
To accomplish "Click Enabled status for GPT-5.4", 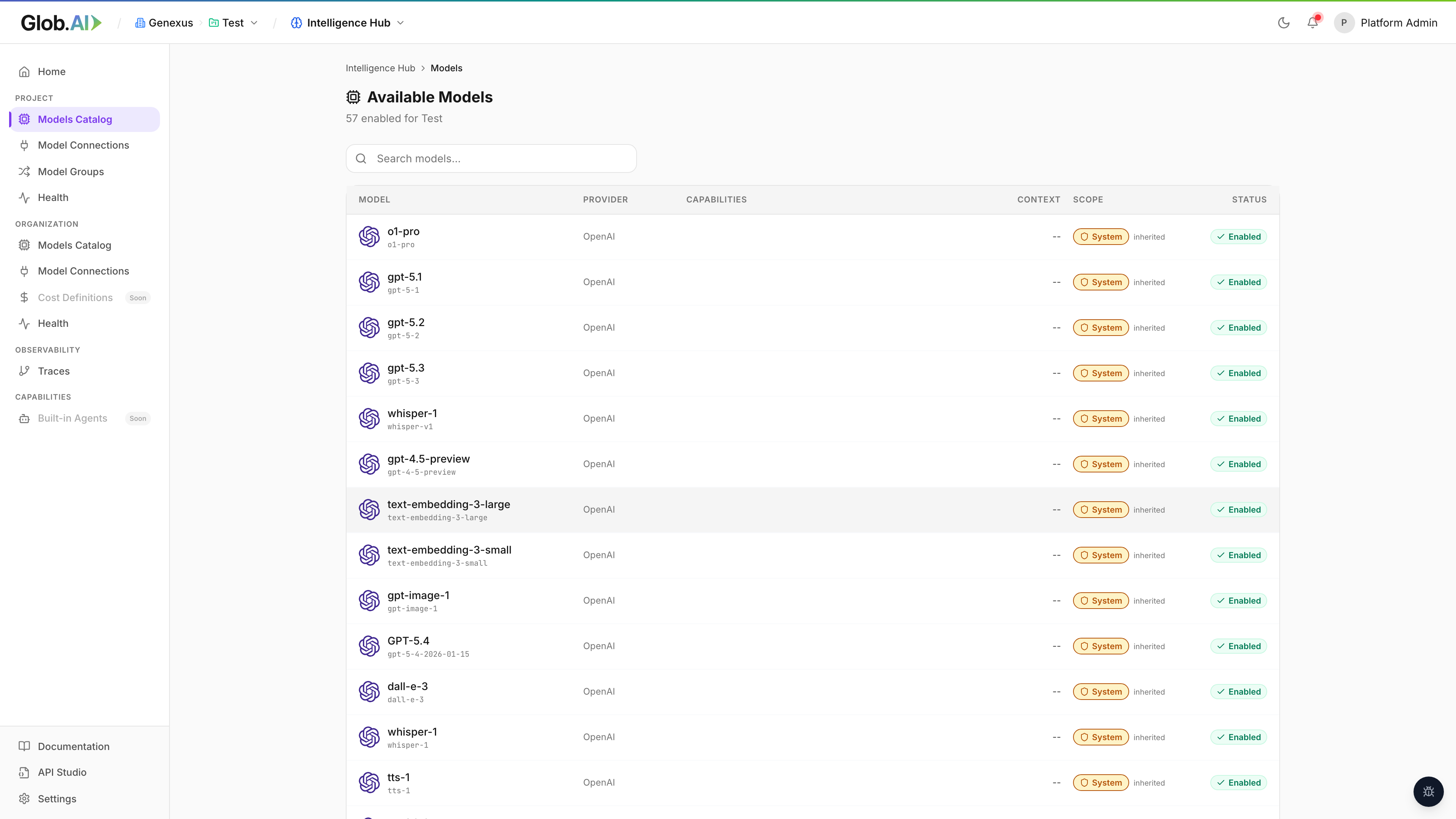I will pos(1238,646).
